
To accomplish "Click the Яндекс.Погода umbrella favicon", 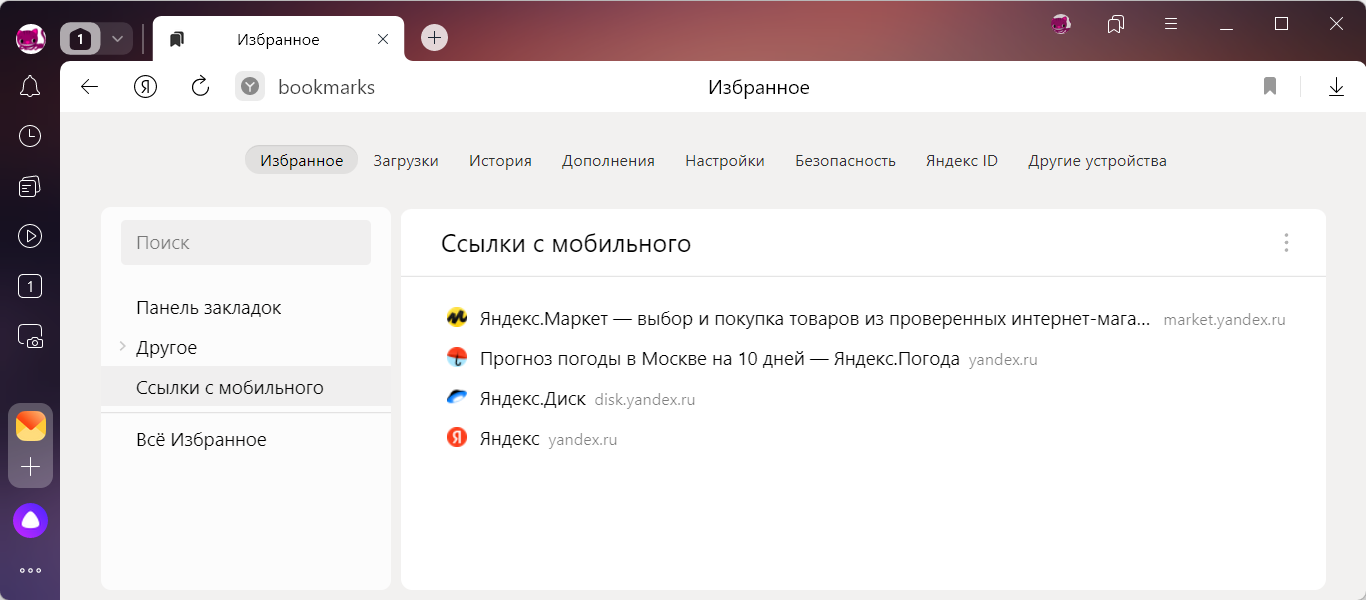I will tap(457, 358).
